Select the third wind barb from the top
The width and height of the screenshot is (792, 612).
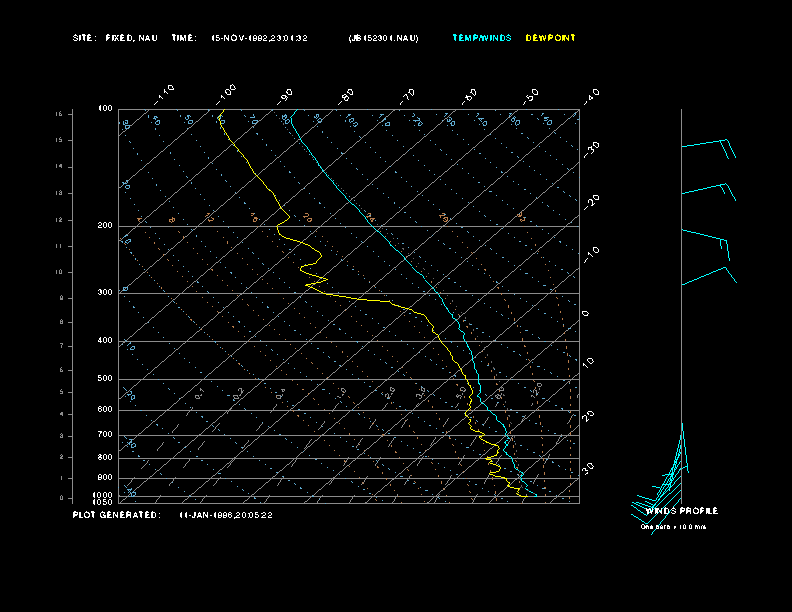click(705, 237)
